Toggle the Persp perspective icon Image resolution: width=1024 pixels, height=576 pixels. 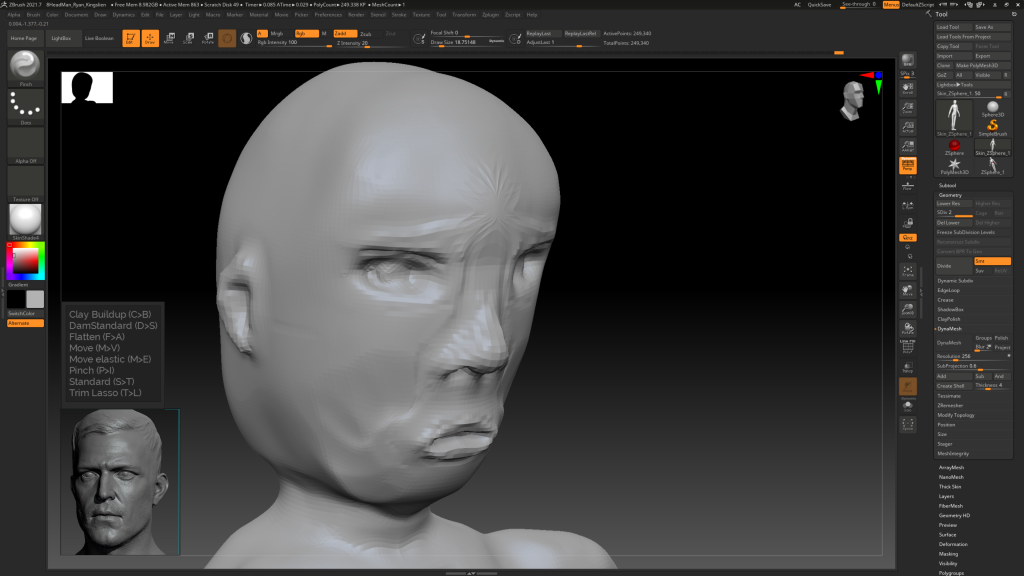[x=908, y=166]
